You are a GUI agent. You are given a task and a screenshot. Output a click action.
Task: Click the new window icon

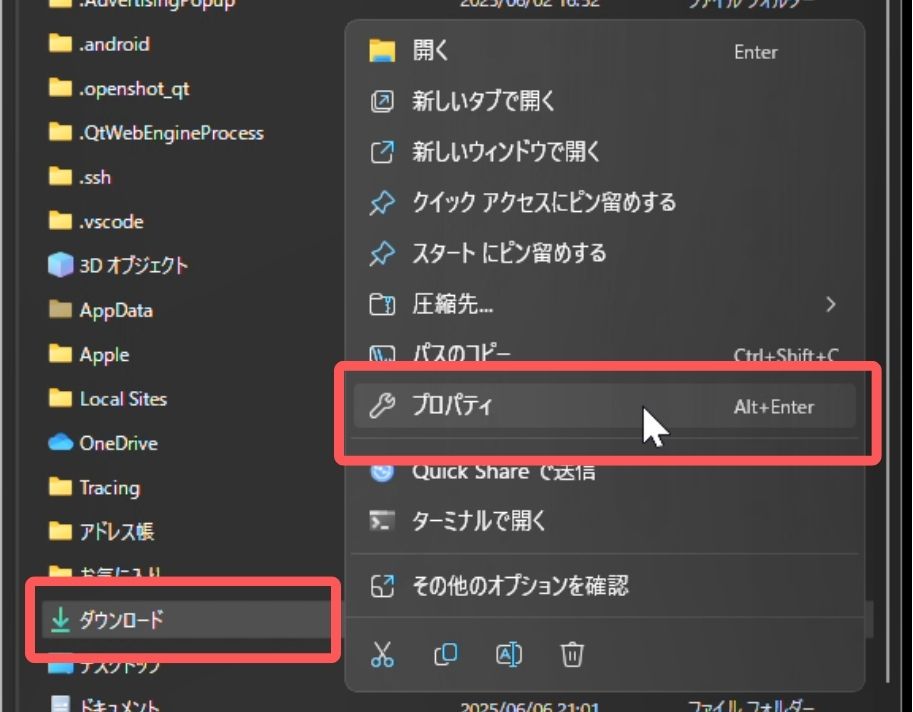coord(382,152)
